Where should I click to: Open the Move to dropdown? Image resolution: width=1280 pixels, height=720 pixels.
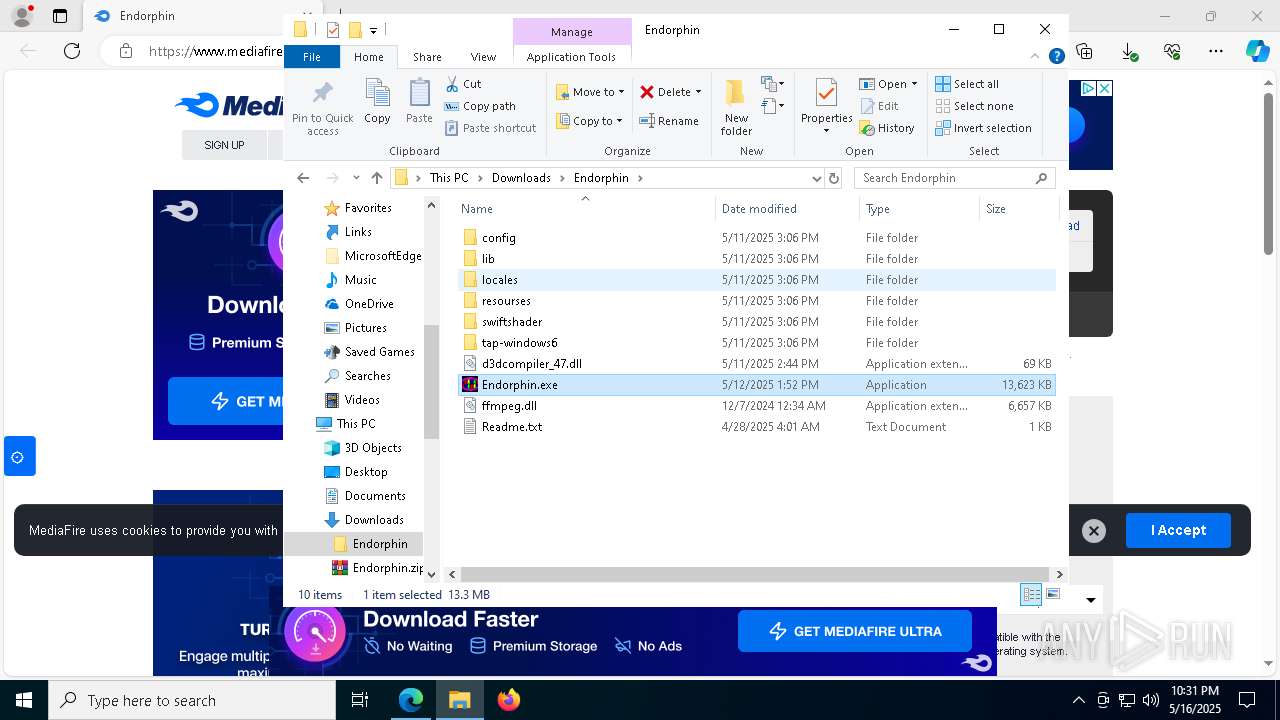590,92
